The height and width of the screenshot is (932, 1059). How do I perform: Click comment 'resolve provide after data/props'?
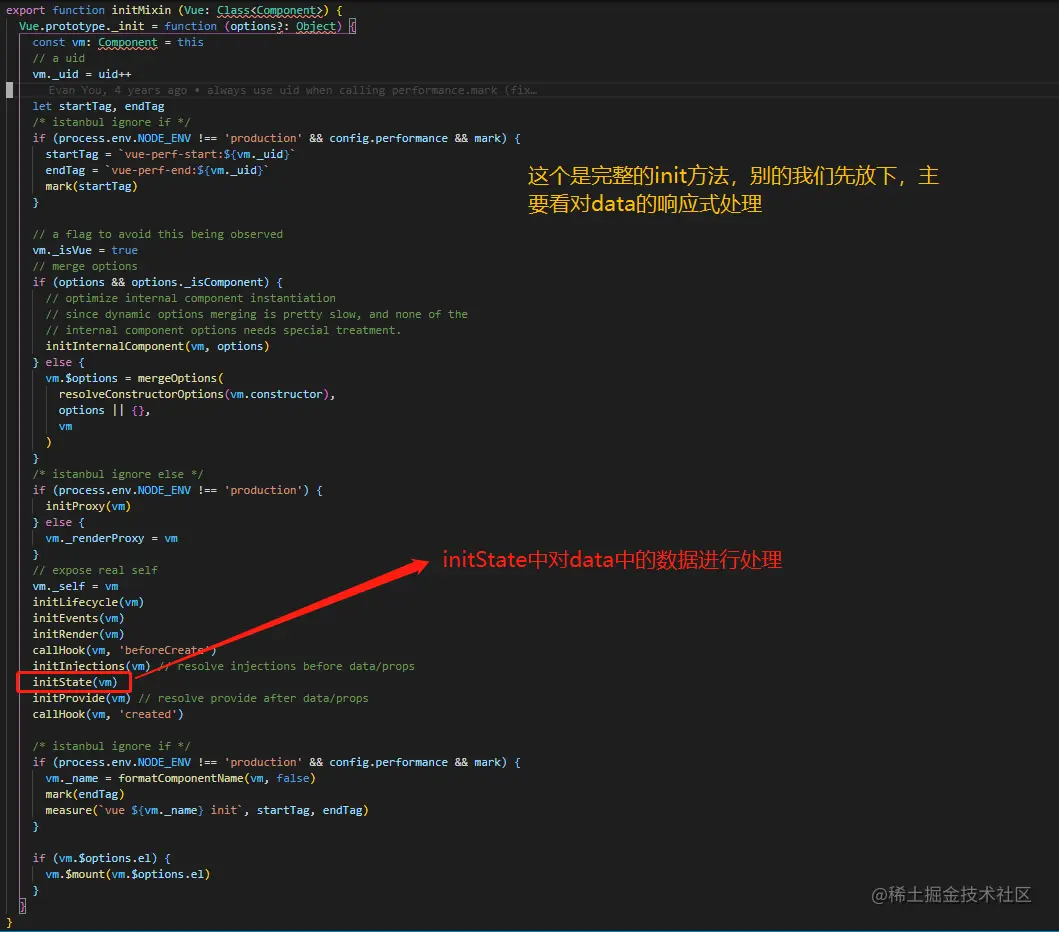tap(253, 698)
